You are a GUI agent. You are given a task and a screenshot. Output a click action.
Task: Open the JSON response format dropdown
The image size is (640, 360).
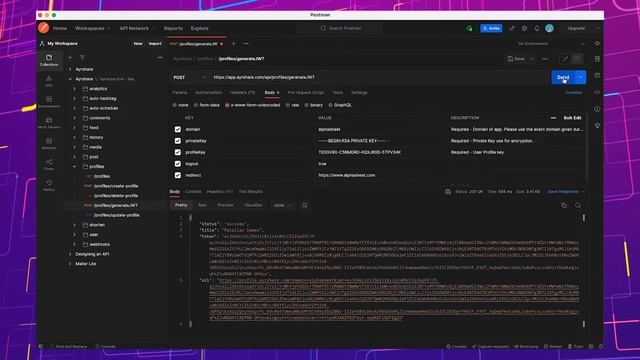click(282, 205)
